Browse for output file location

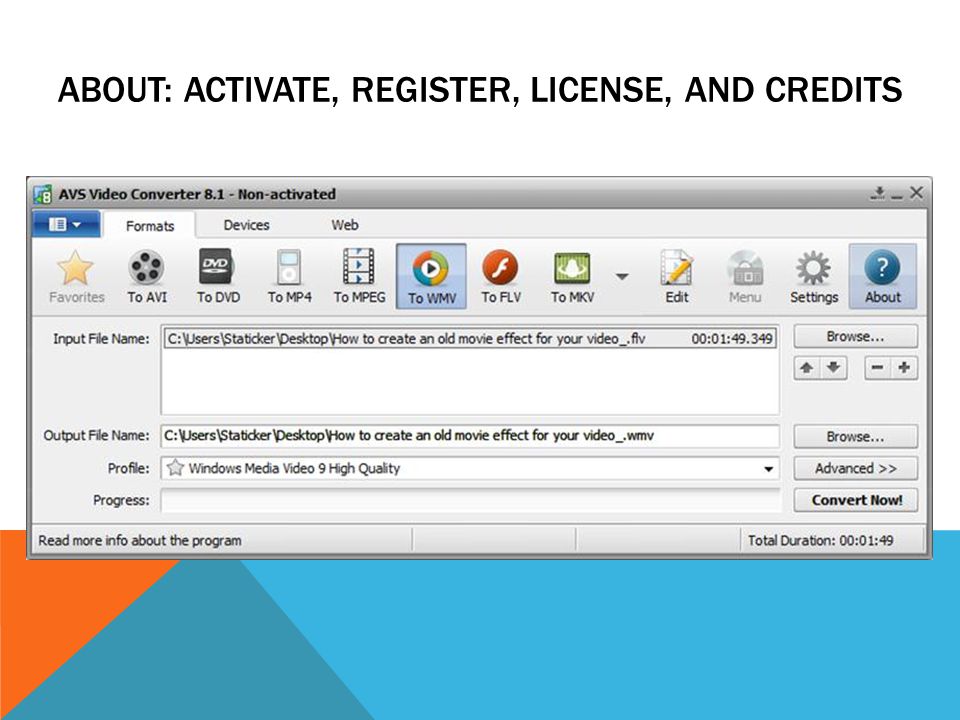pos(855,437)
